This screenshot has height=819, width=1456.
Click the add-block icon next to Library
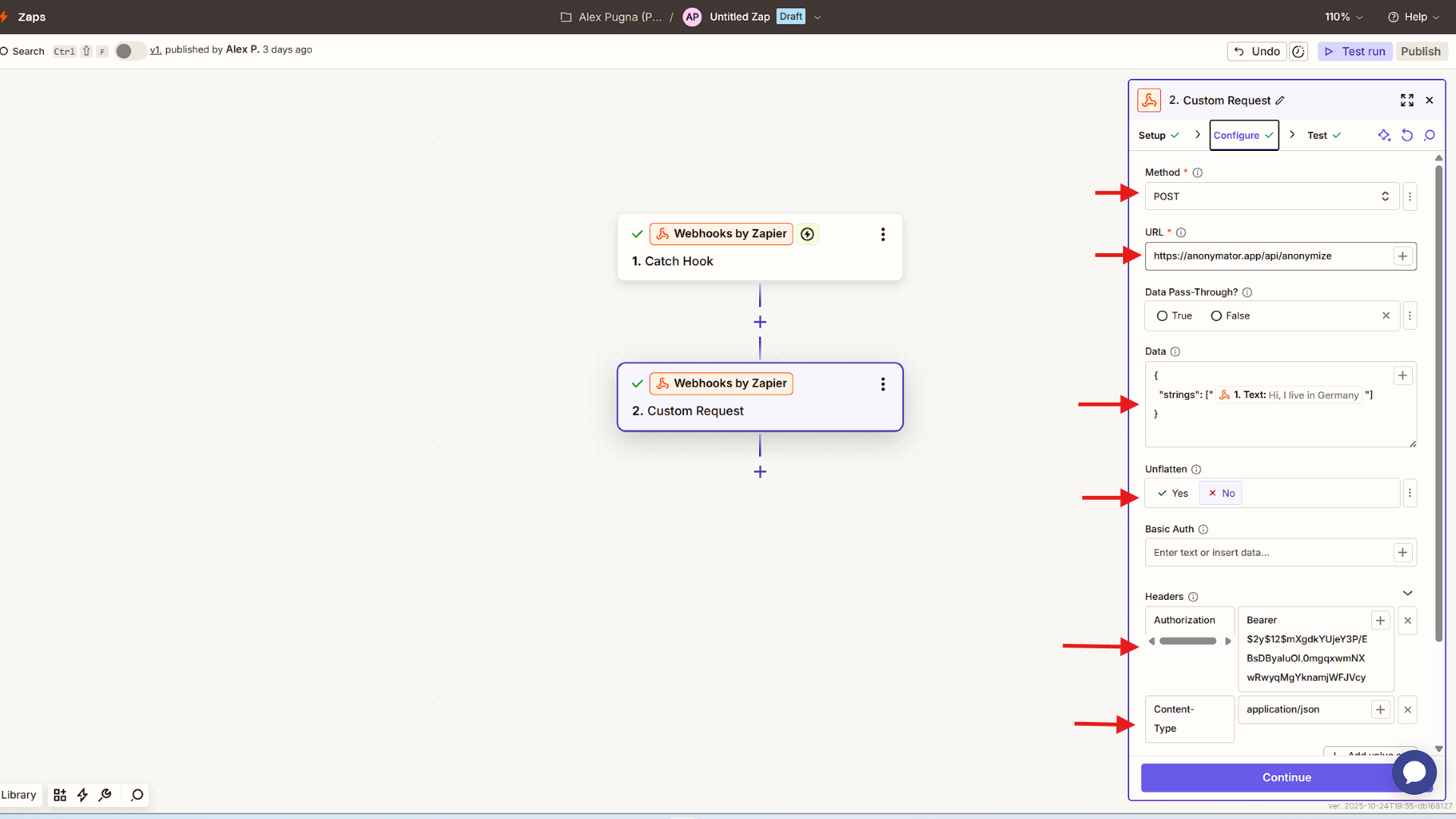click(x=59, y=795)
